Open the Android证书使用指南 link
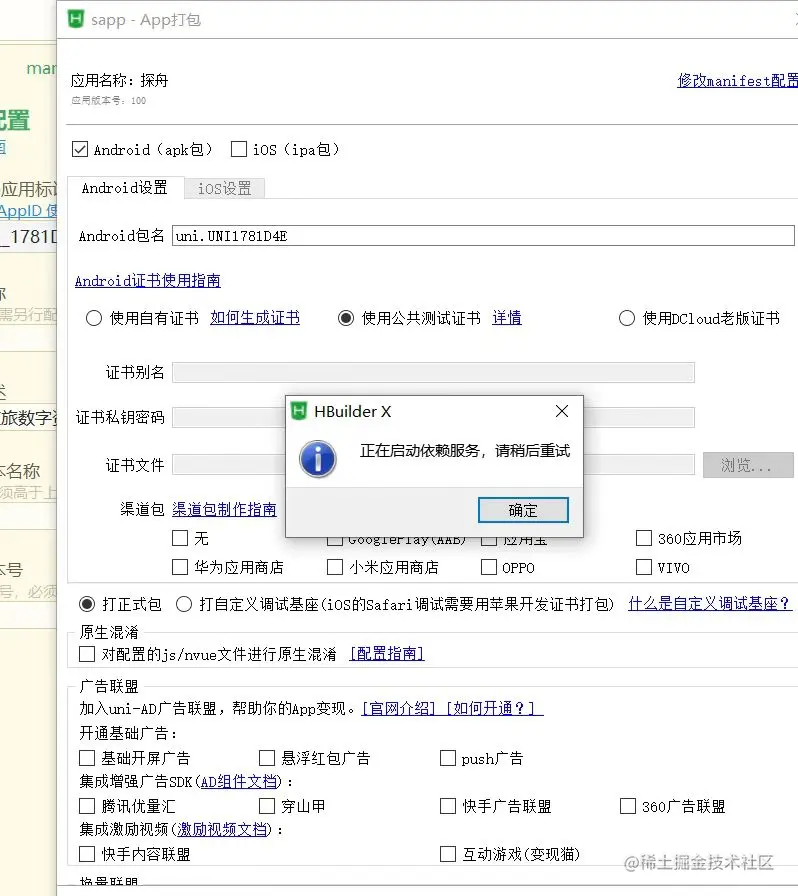 [148, 281]
